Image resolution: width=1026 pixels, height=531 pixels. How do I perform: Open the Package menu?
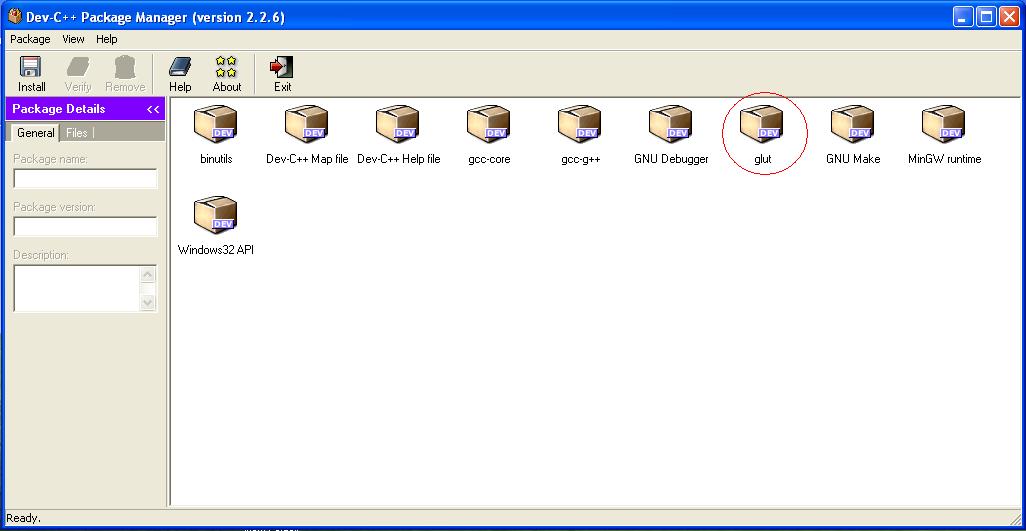[30, 39]
